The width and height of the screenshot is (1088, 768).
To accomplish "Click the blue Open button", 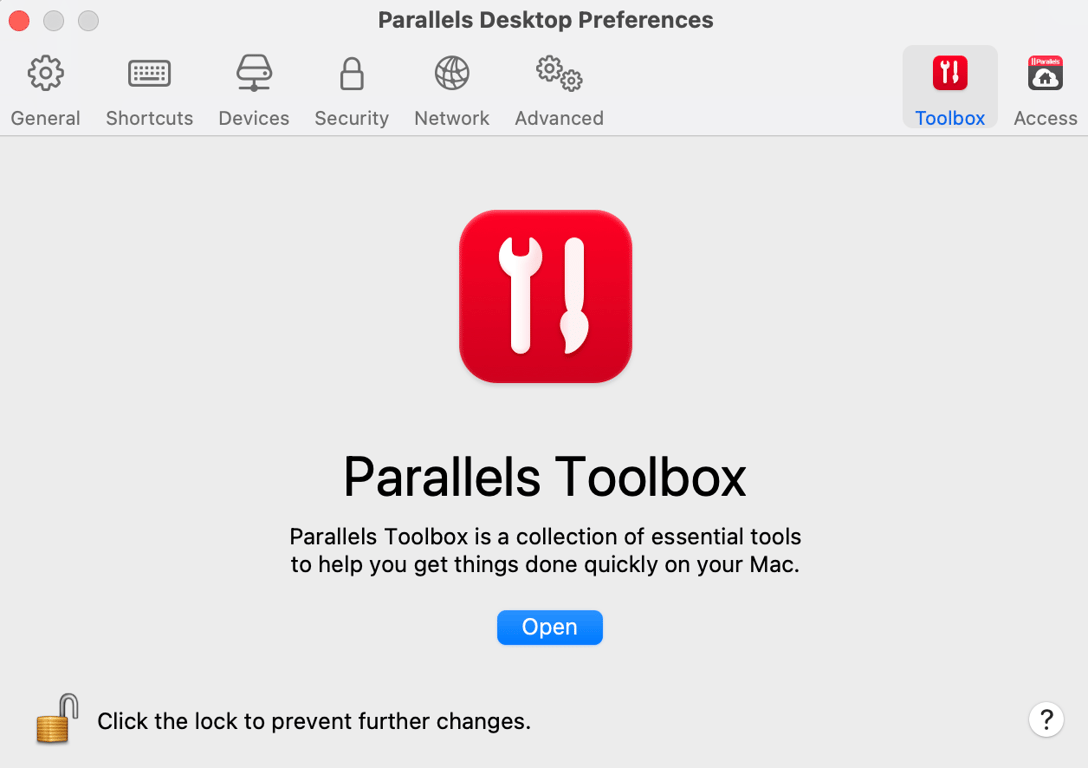I will click(x=550, y=627).
